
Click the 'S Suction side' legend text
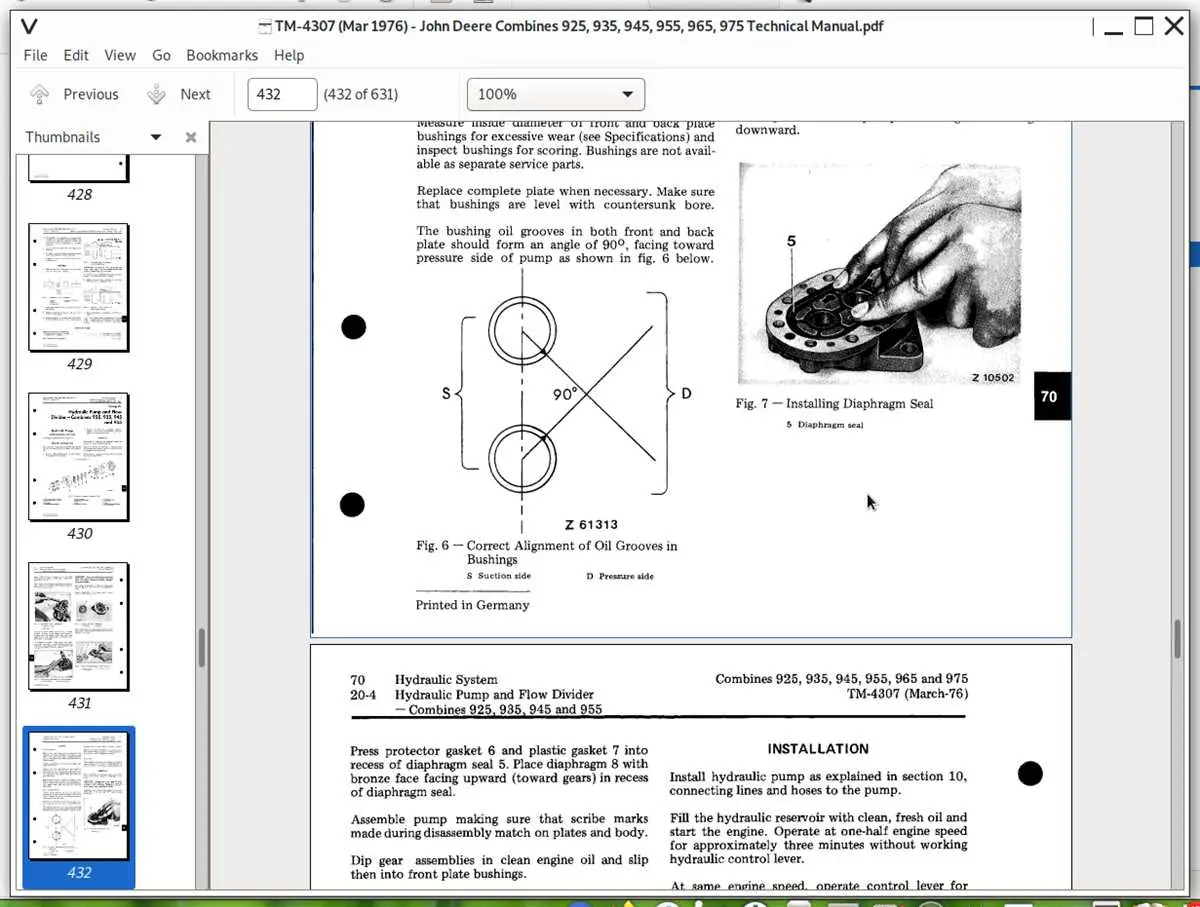[499, 576]
